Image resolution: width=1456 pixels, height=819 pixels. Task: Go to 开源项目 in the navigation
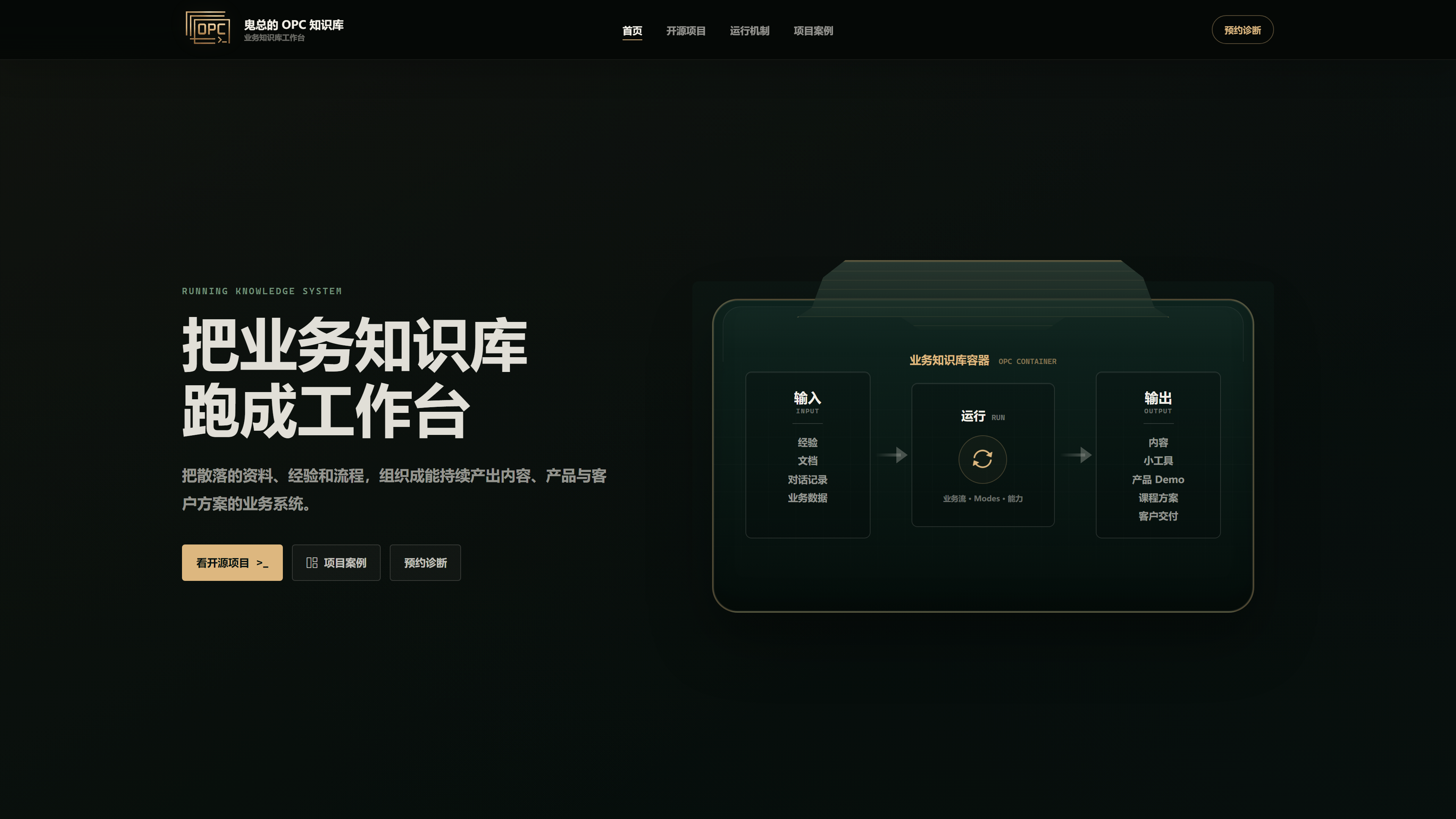686,30
